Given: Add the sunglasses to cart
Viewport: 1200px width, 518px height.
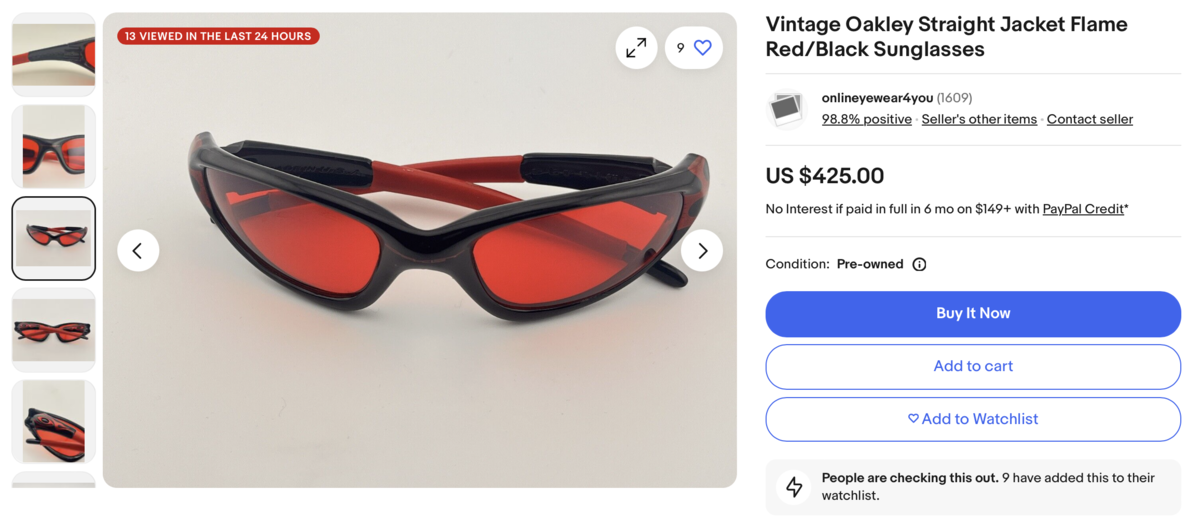Looking at the screenshot, I should click(973, 367).
